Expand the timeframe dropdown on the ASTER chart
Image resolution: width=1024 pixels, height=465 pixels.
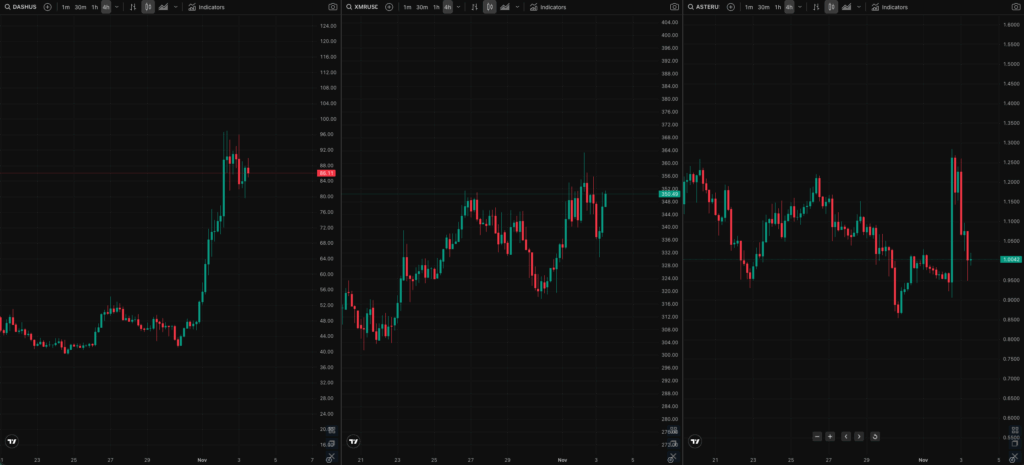(x=800, y=7)
